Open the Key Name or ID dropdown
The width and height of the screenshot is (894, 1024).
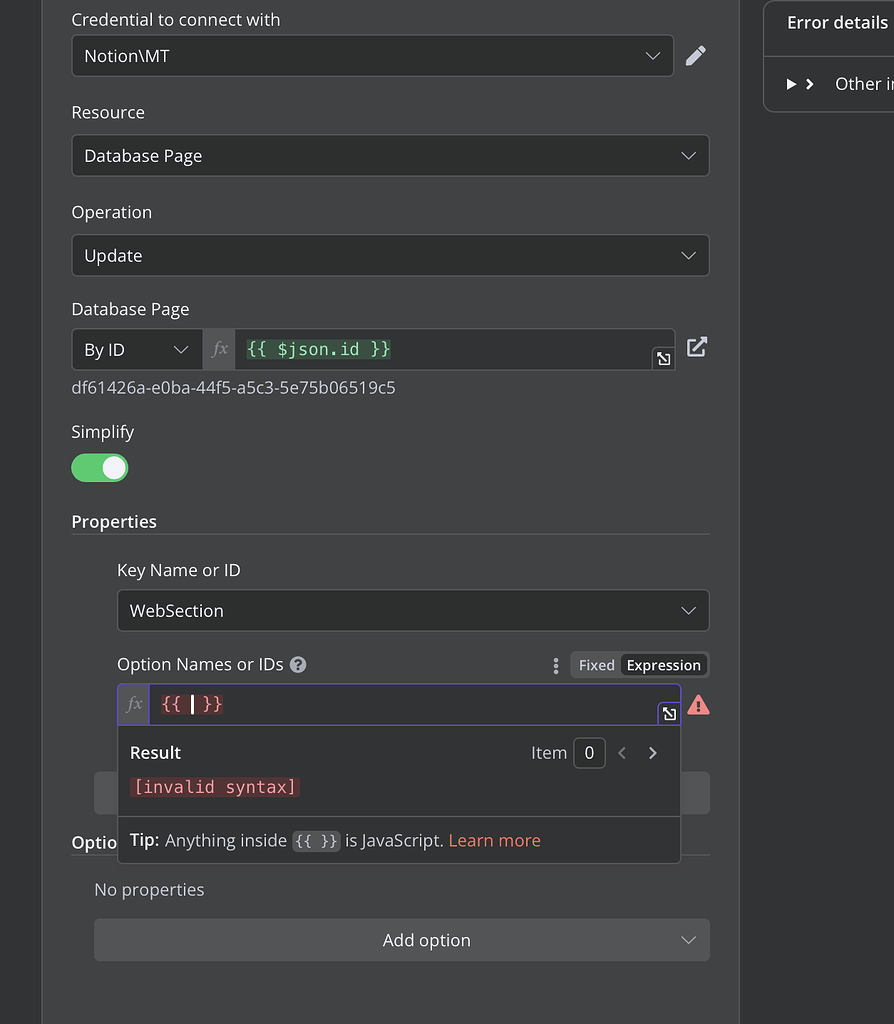coord(413,610)
